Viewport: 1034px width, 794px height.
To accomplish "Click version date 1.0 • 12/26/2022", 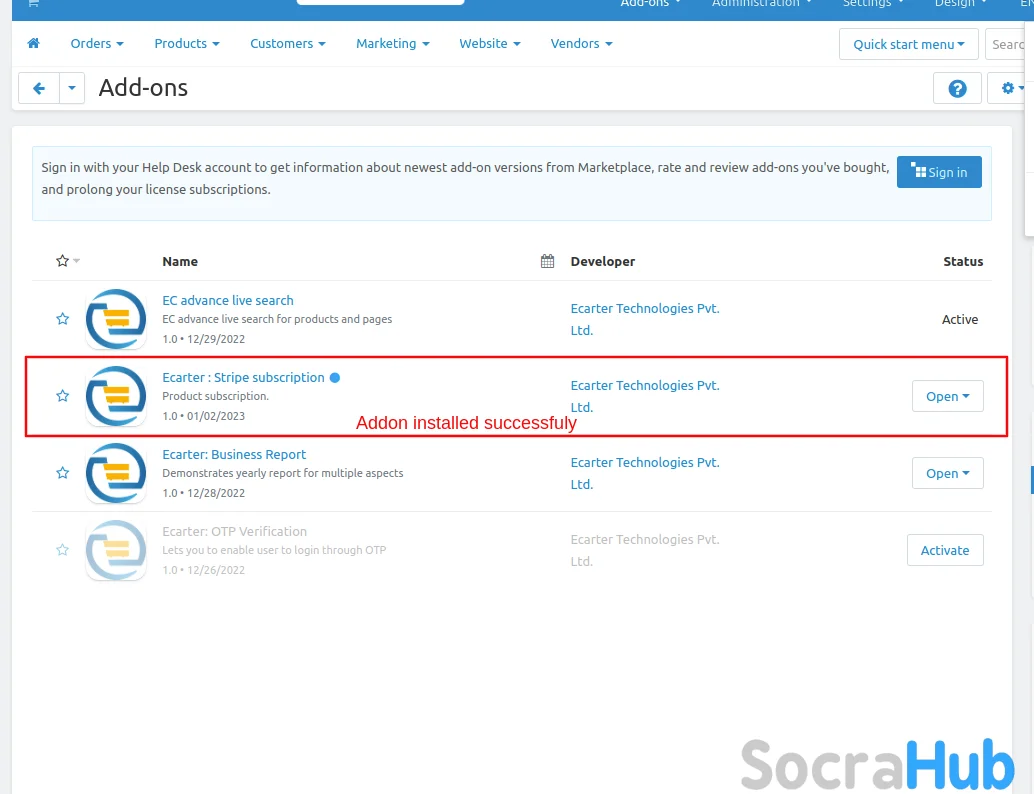I will [204, 570].
